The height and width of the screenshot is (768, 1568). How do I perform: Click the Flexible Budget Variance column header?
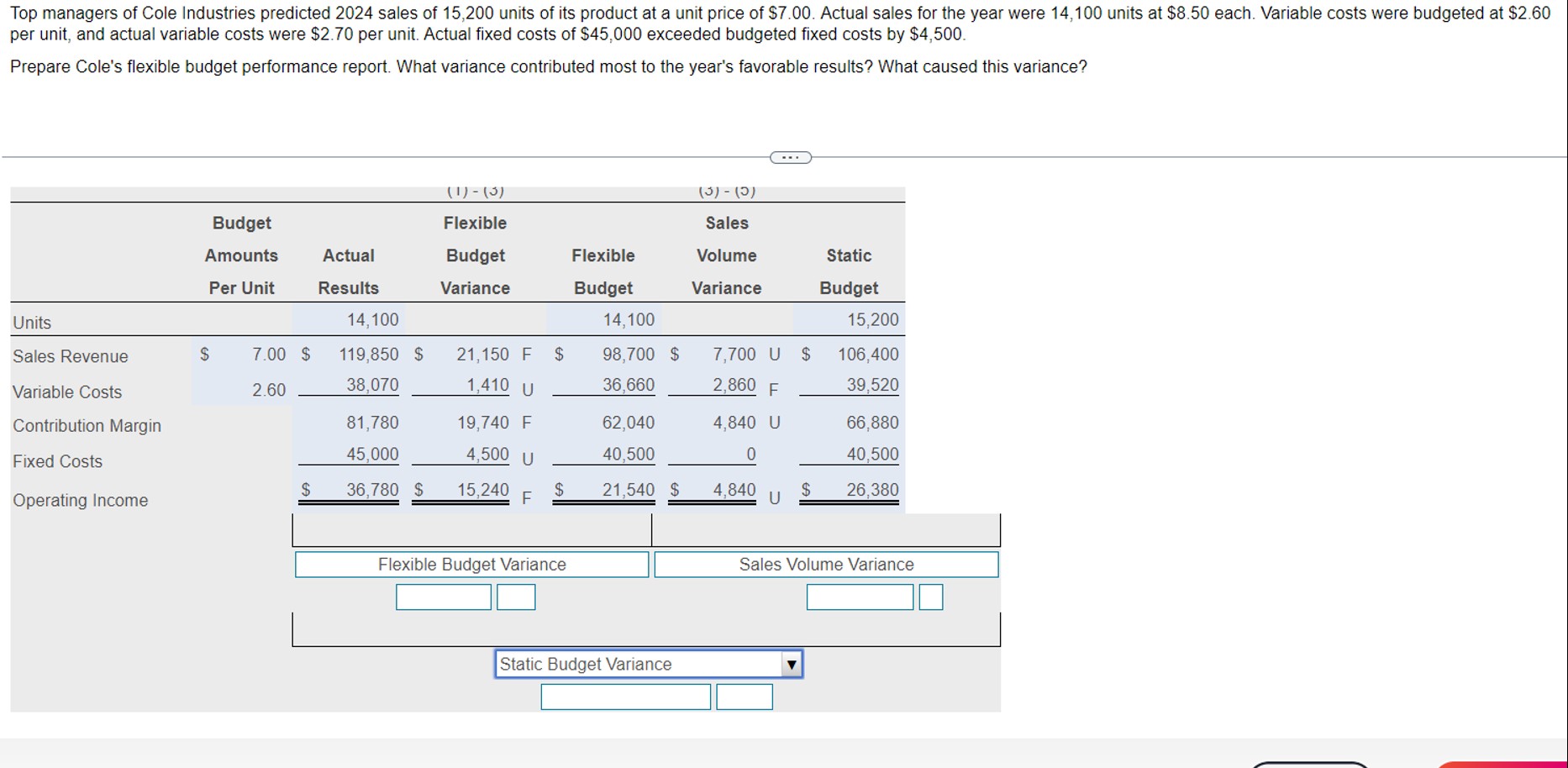click(x=476, y=255)
